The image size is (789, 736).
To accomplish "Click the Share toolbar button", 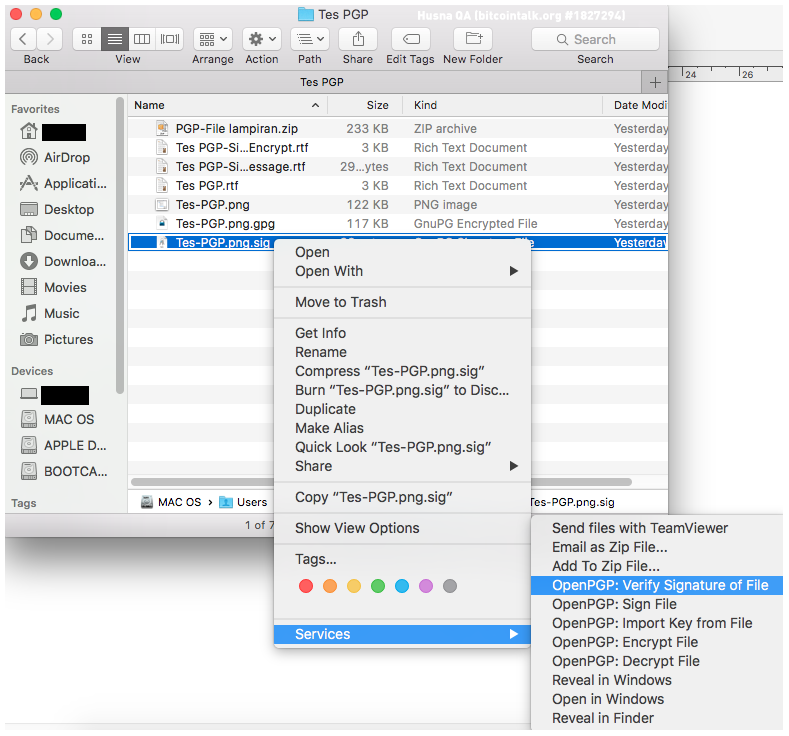I will point(358,39).
